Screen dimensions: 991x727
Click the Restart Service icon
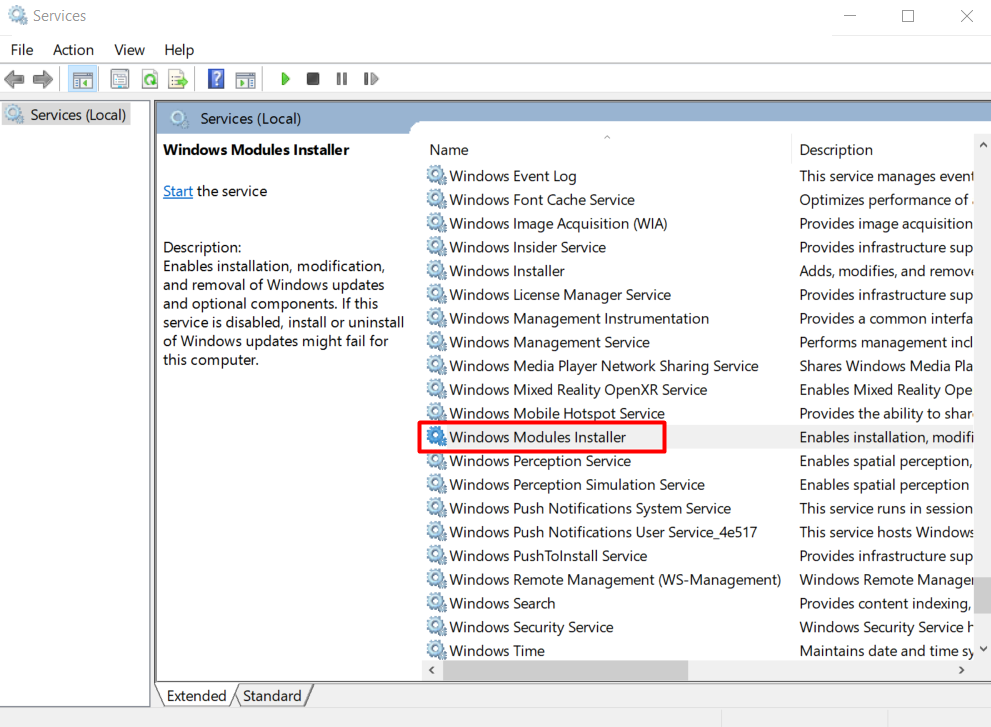[x=371, y=79]
